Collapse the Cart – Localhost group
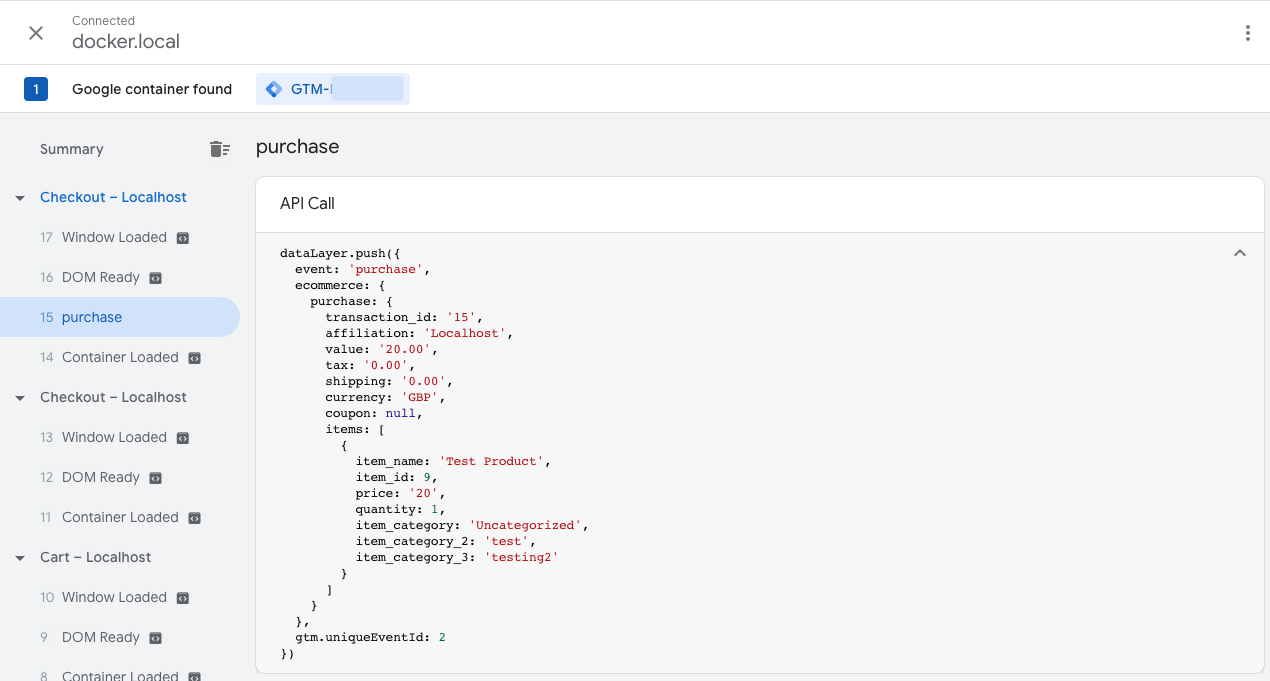Screen dimensions: 1270x681 [x=20, y=557]
